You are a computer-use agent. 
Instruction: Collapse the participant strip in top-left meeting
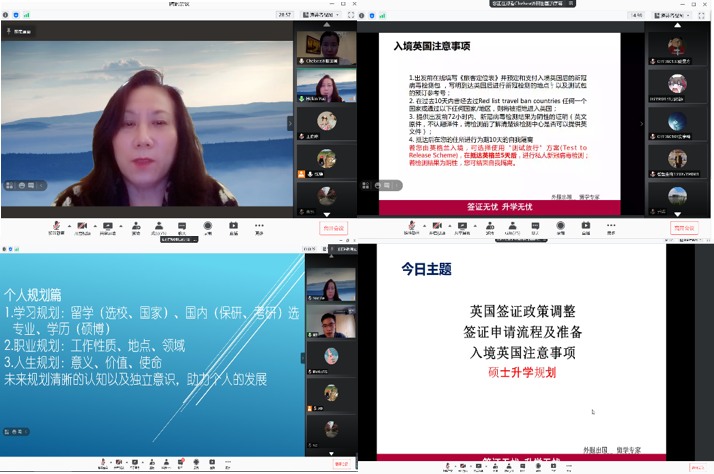tap(291, 123)
